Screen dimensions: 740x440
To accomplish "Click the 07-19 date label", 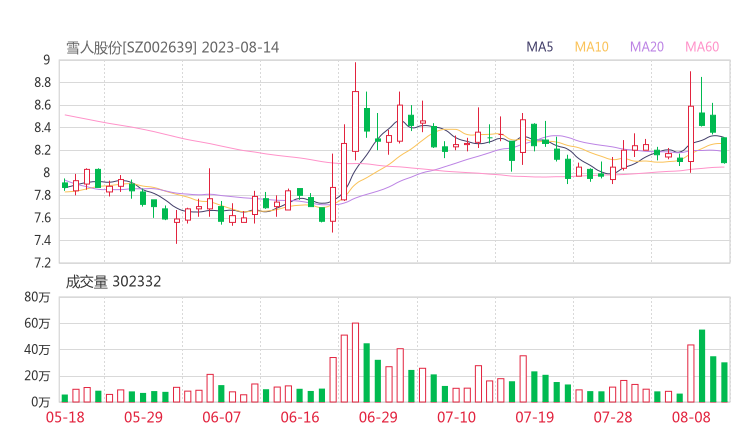I will 535,417.
